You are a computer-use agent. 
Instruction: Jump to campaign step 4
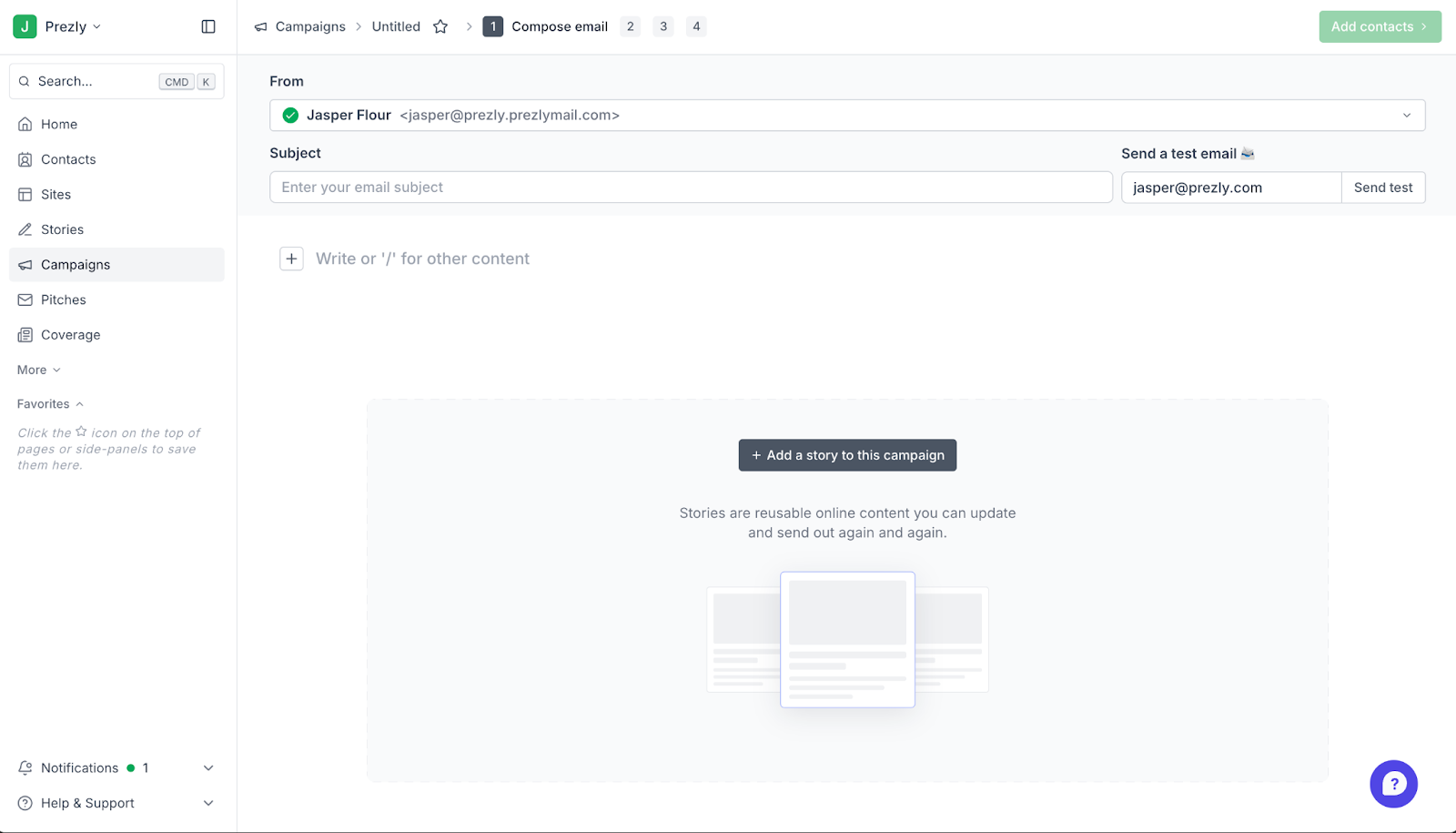[x=696, y=26]
